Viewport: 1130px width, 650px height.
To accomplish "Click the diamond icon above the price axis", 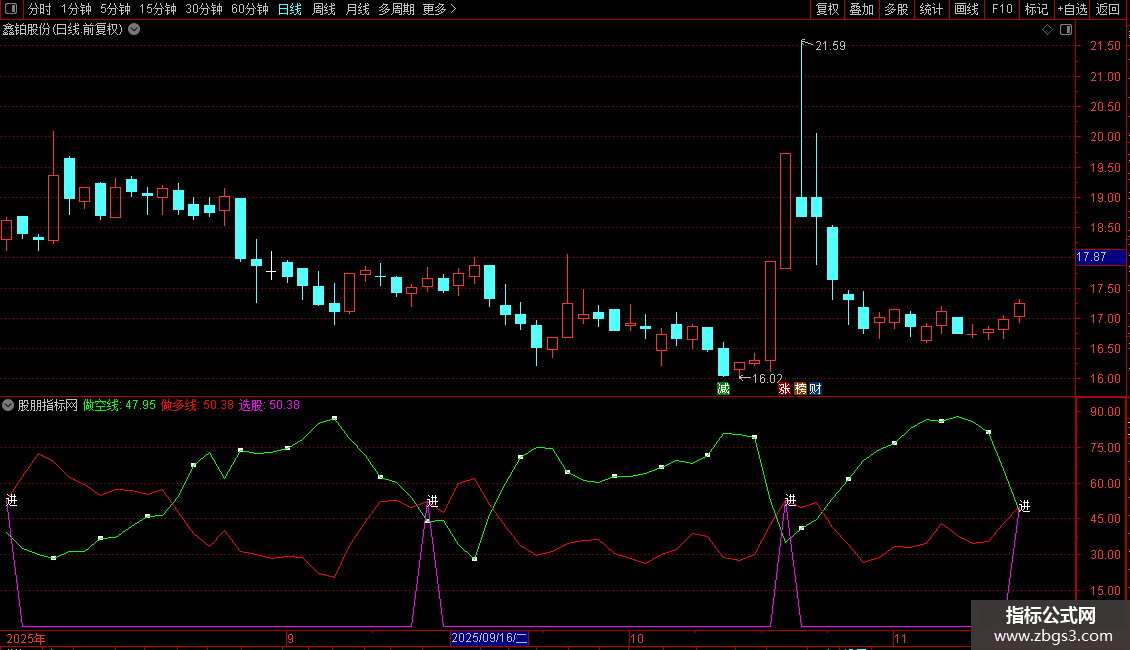I will (x=1047, y=30).
